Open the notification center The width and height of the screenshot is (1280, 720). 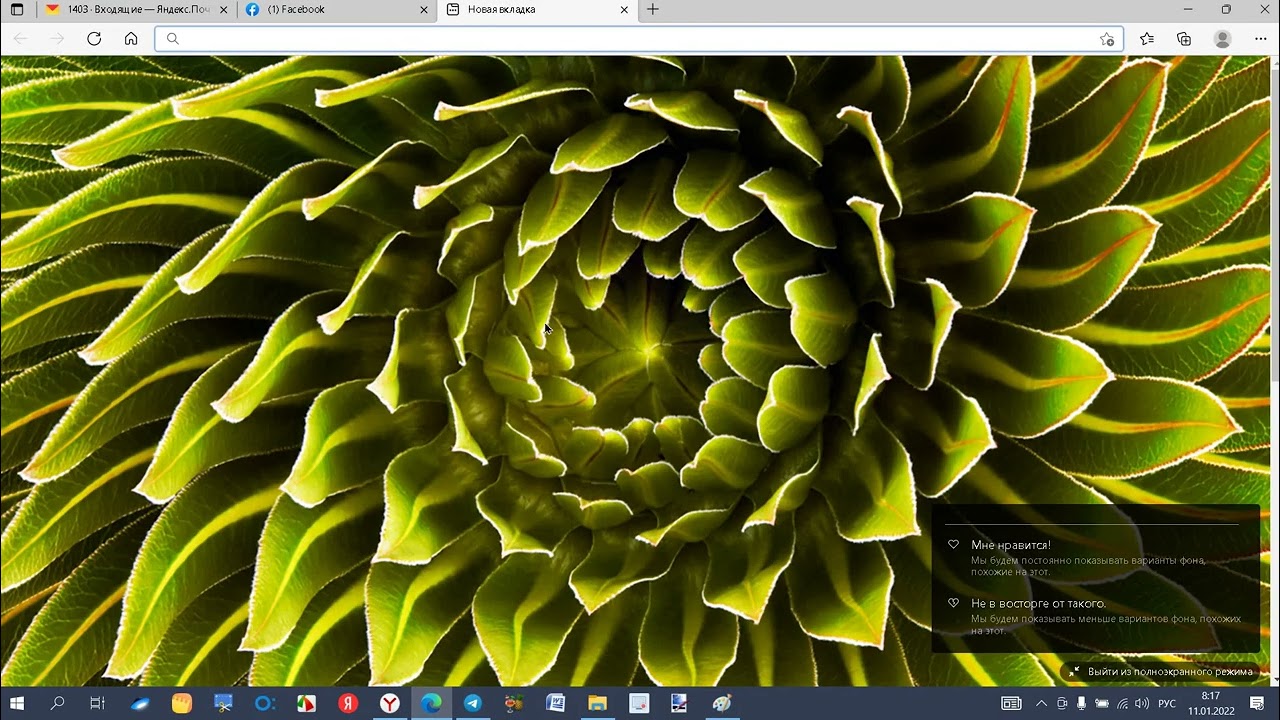point(1258,704)
